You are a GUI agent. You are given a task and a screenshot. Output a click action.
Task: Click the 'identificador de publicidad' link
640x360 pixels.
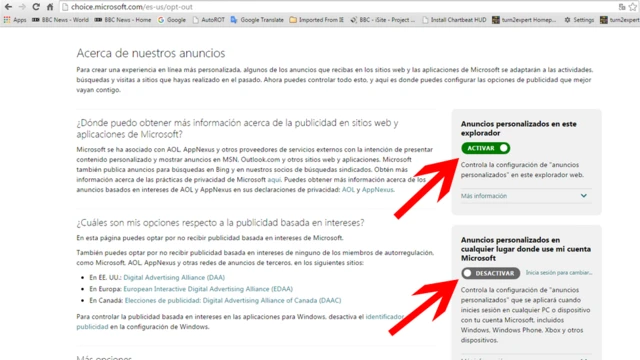click(x=384, y=317)
